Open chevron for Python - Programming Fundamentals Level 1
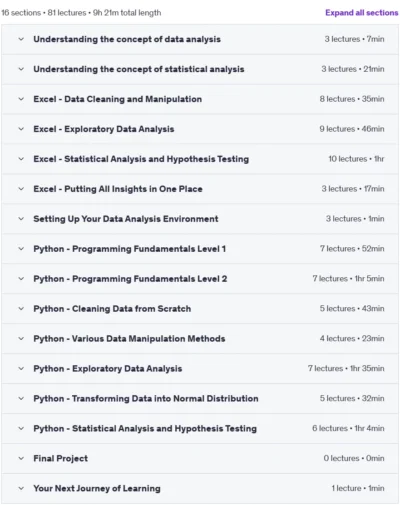This screenshot has width=400, height=505. point(21,249)
